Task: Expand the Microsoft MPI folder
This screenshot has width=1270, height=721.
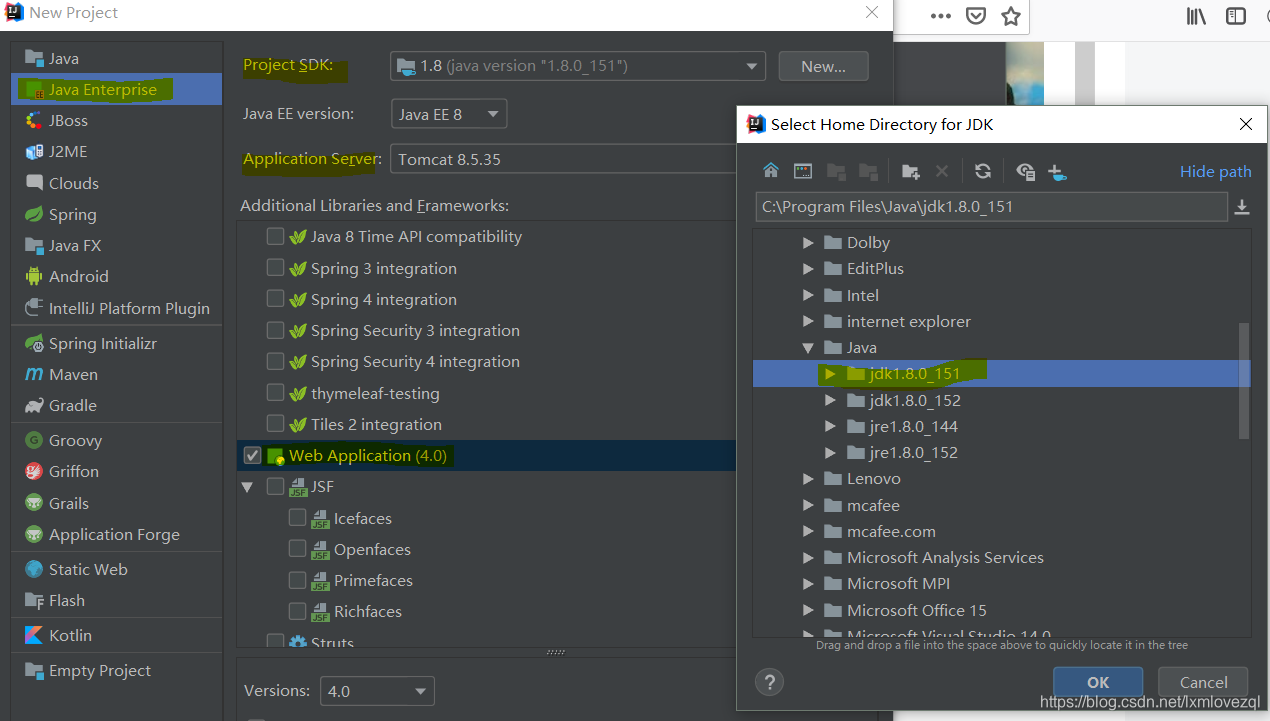Action: pyautogui.click(x=808, y=583)
